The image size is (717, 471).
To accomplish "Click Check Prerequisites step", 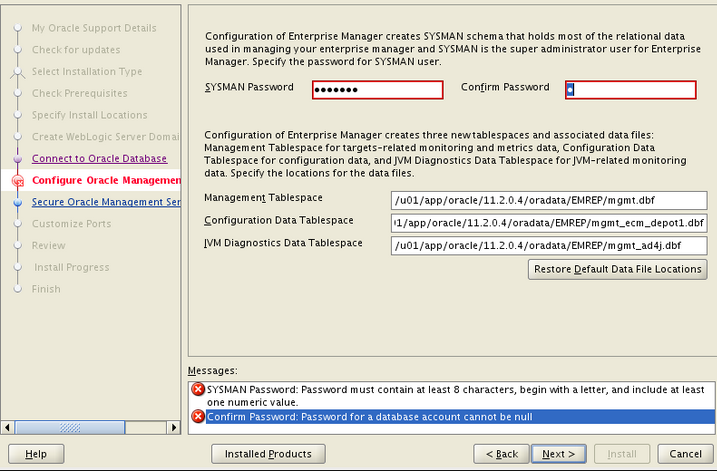I will 80,93.
